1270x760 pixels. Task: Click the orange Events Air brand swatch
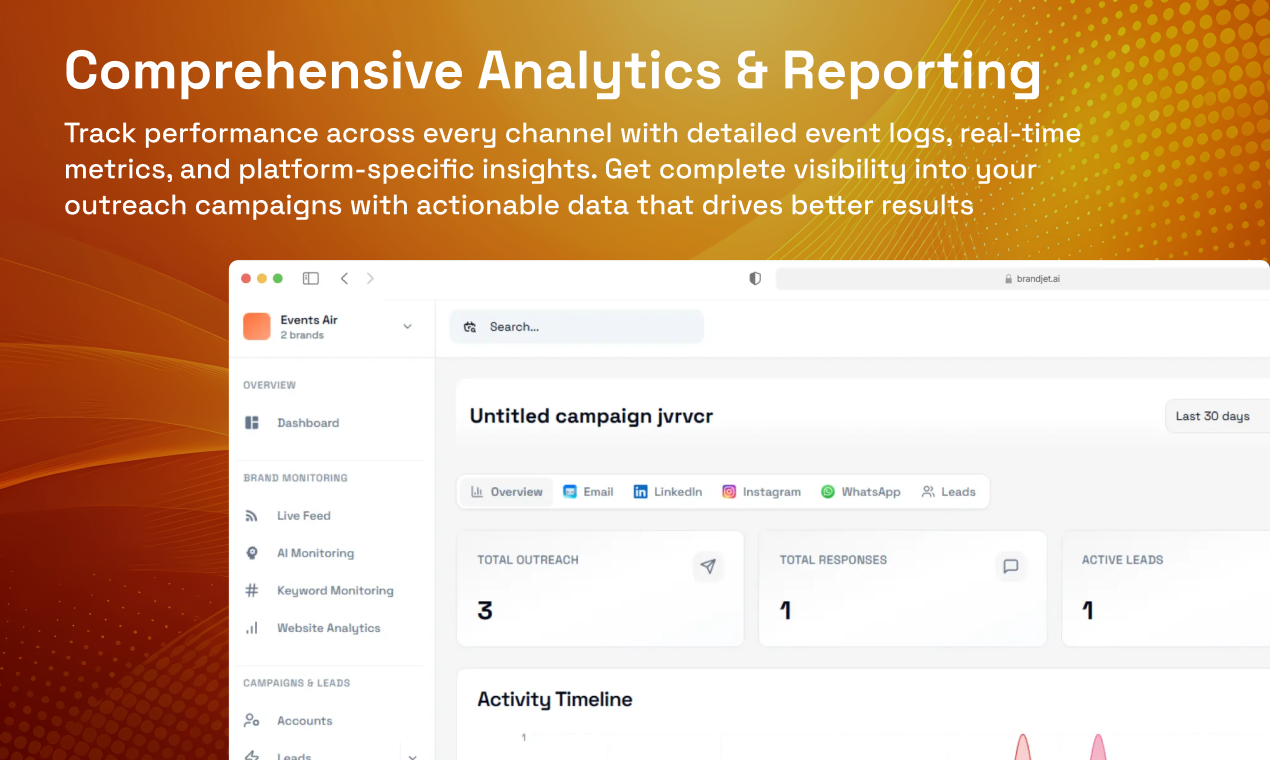click(x=257, y=326)
